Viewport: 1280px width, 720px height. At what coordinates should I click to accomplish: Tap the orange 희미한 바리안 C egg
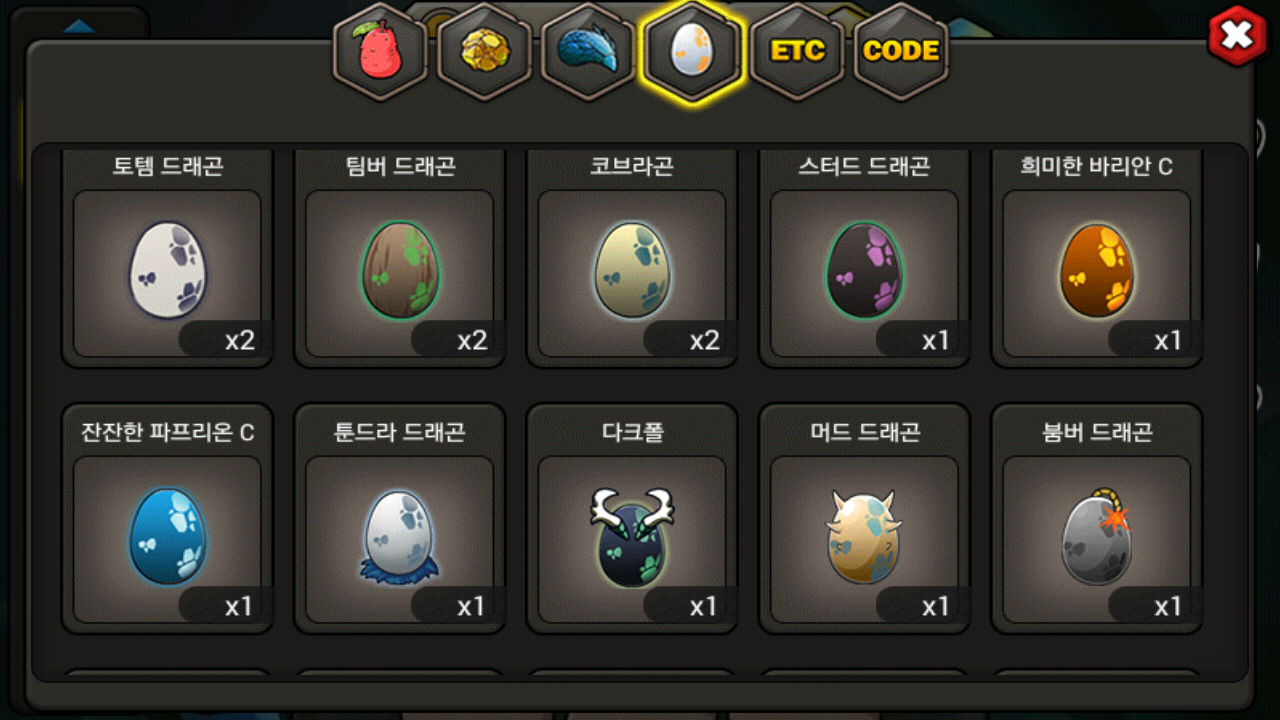point(1097,271)
